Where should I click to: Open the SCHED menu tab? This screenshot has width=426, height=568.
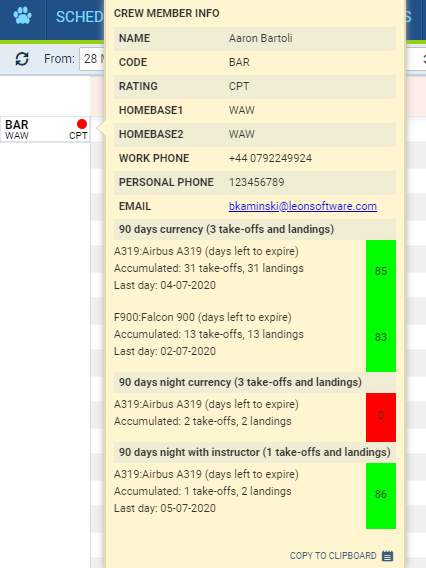pyautogui.click(x=80, y=17)
